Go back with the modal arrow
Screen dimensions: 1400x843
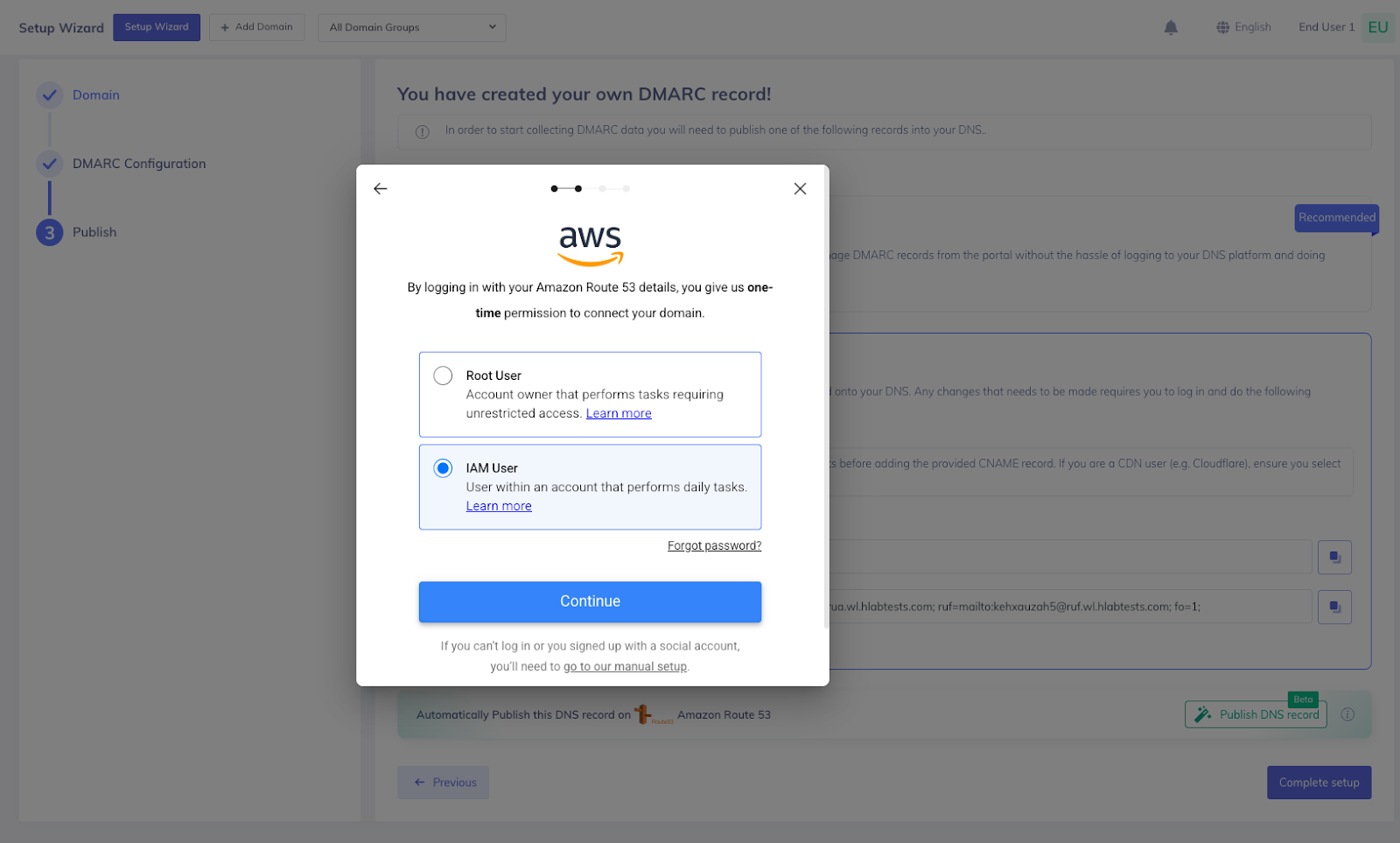point(380,188)
